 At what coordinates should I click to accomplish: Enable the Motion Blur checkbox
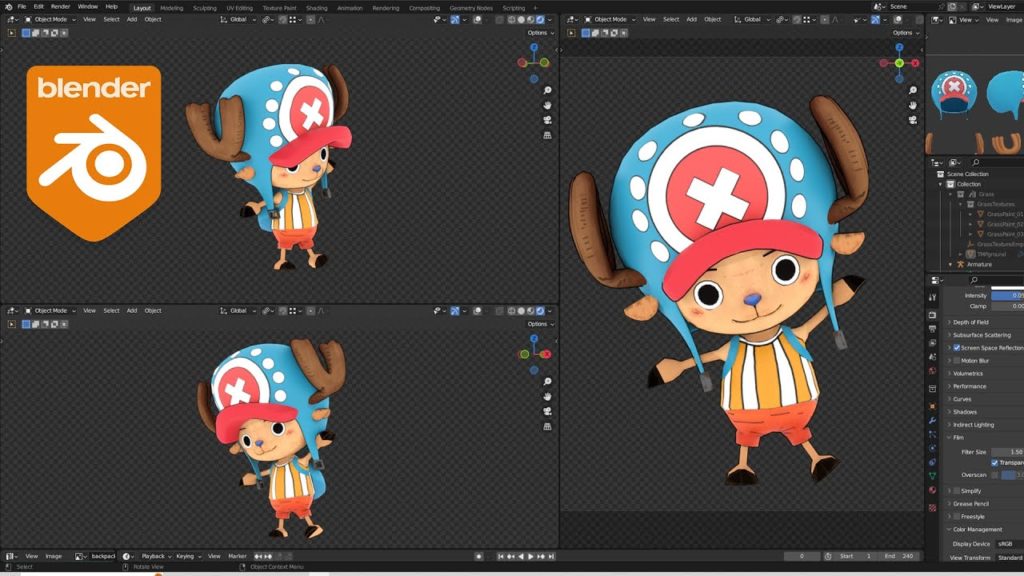(x=957, y=360)
